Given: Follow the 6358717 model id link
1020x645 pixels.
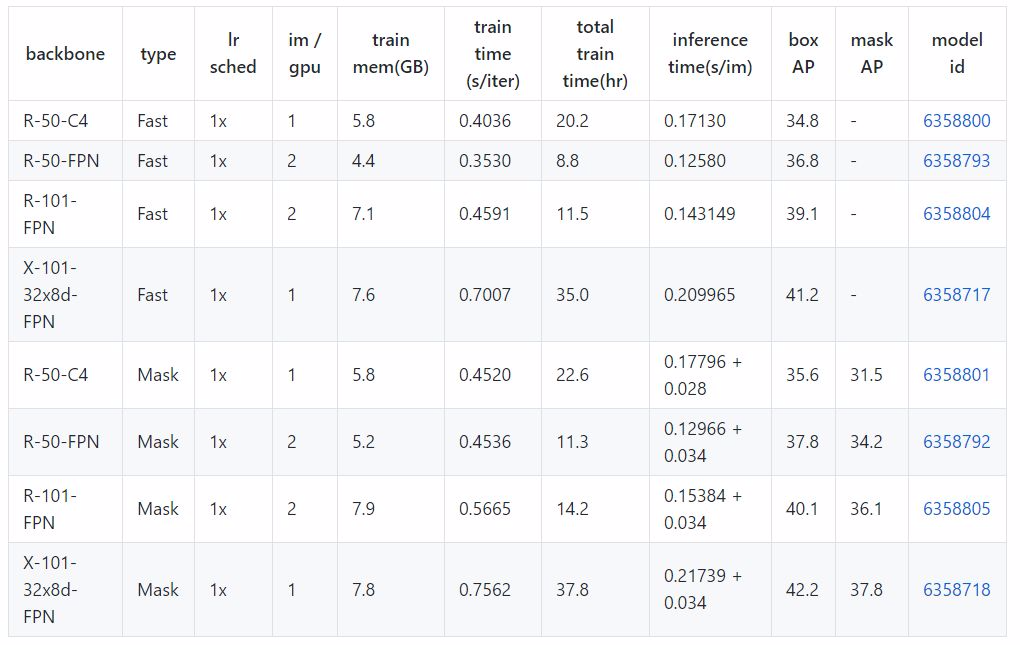Looking at the screenshot, I should point(956,295).
